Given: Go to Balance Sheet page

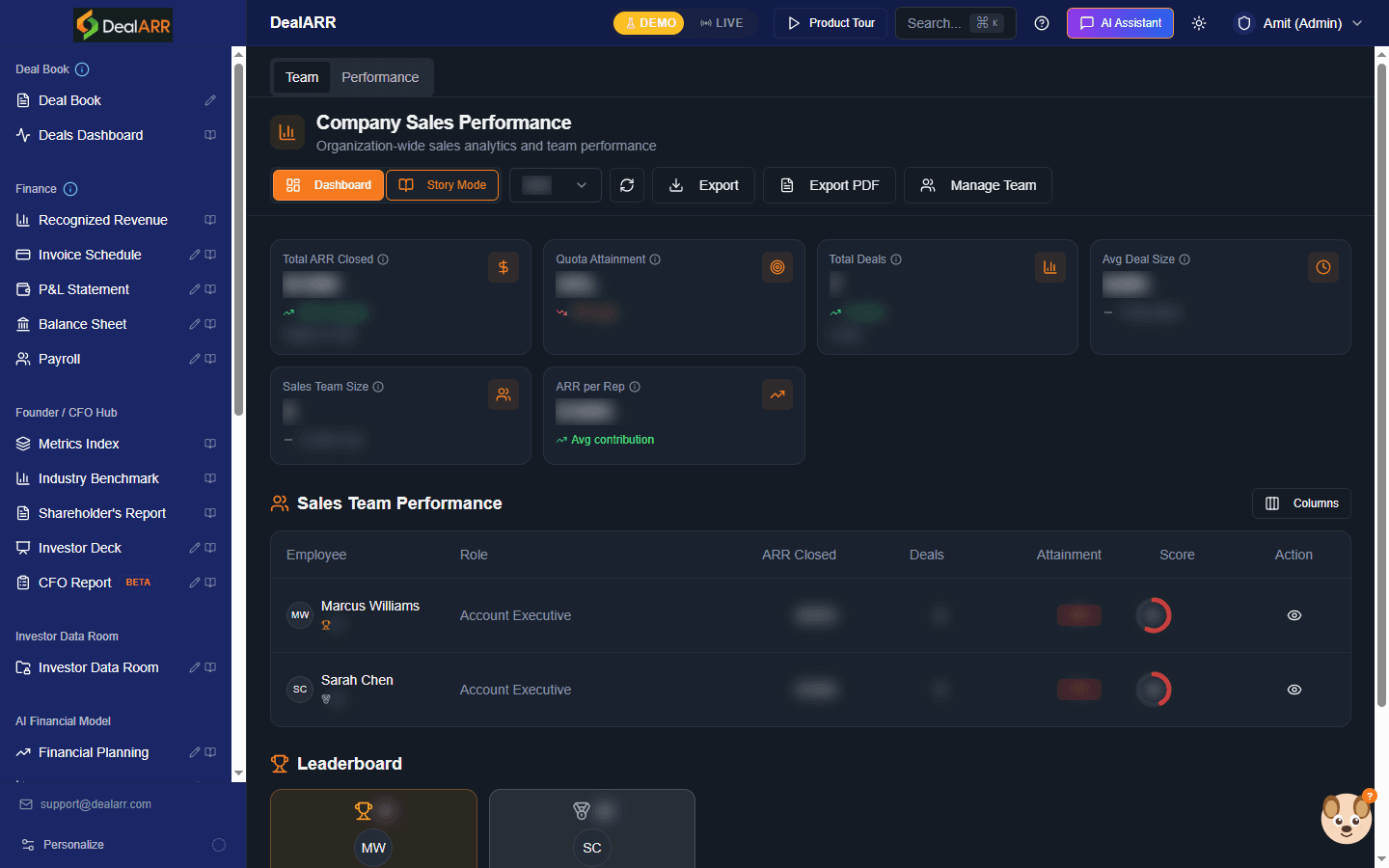Looking at the screenshot, I should pyautogui.click(x=82, y=324).
